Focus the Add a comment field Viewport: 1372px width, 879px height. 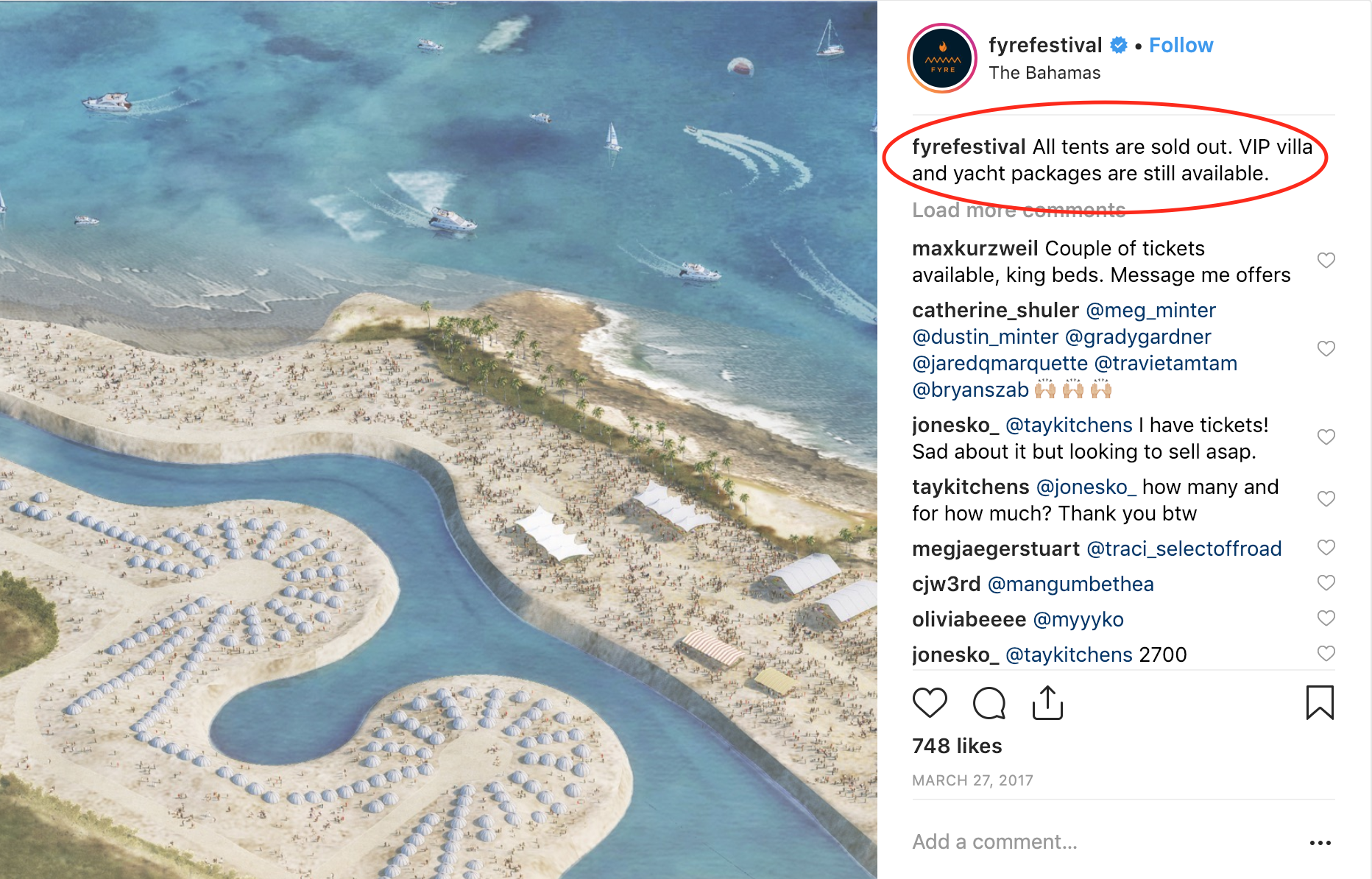1104,841
